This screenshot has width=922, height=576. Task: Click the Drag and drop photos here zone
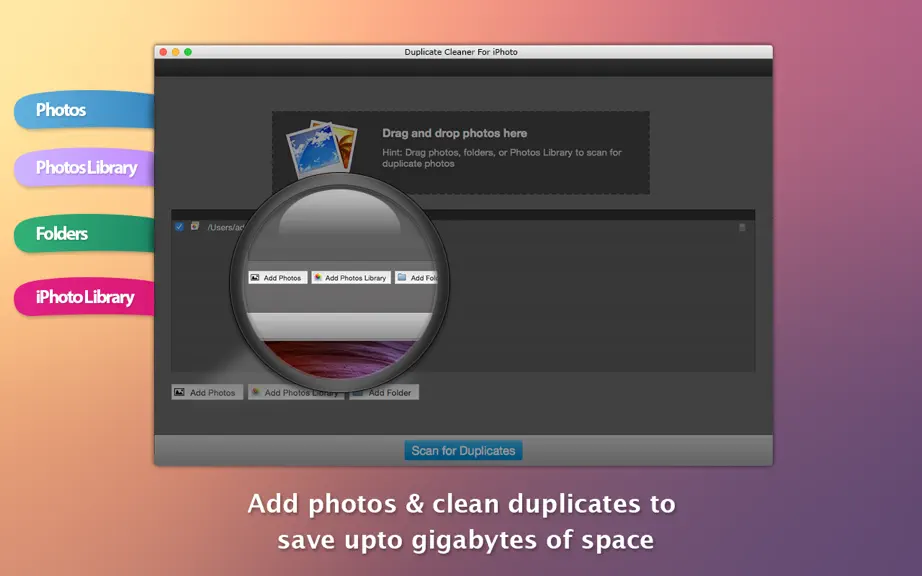coord(460,153)
